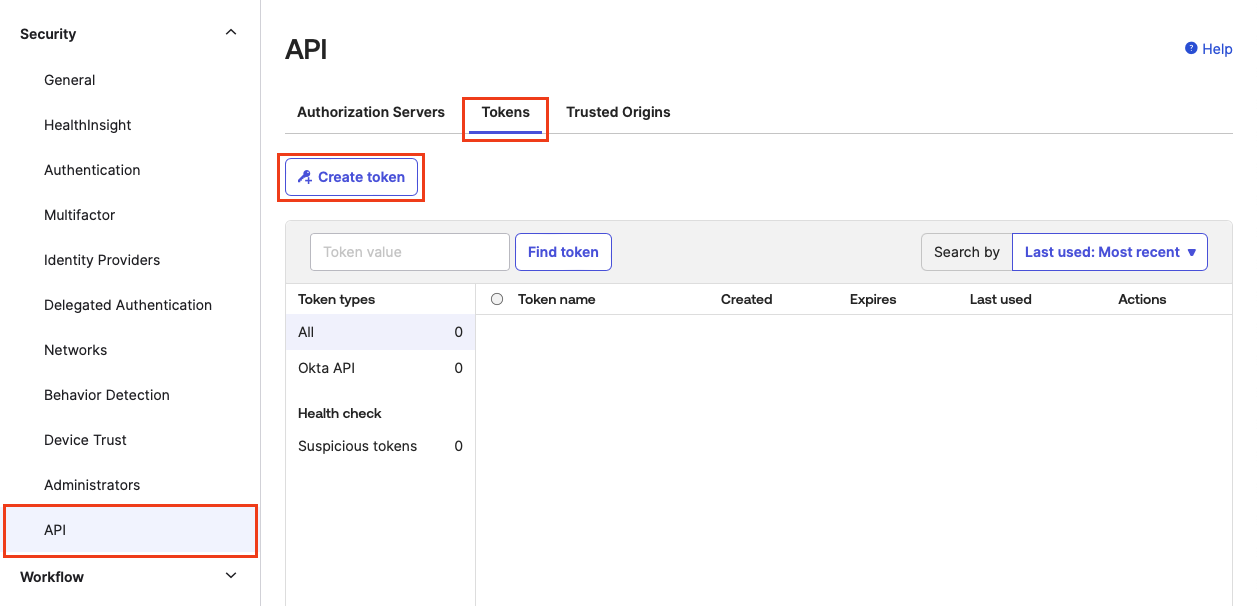Open the Administrators page
This screenshot has height=606, width=1257.
click(x=92, y=485)
